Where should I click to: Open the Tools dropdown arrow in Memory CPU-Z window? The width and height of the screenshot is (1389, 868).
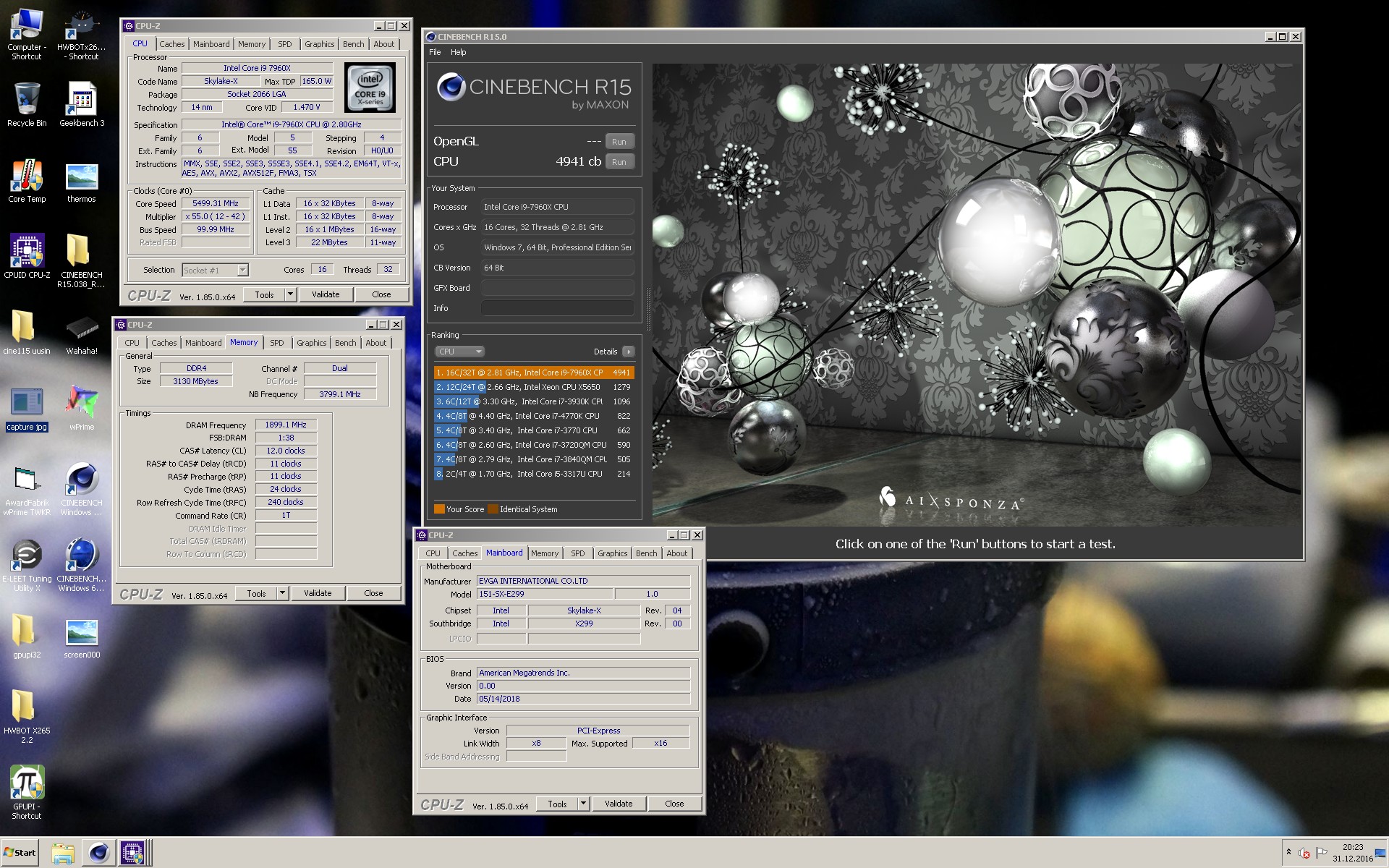pyautogui.click(x=282, y=593)
